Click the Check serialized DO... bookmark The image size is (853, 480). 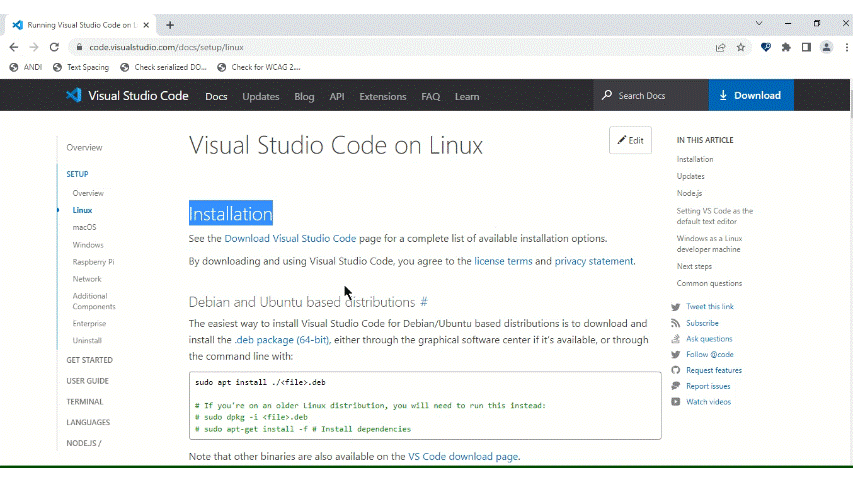(163, 67)
